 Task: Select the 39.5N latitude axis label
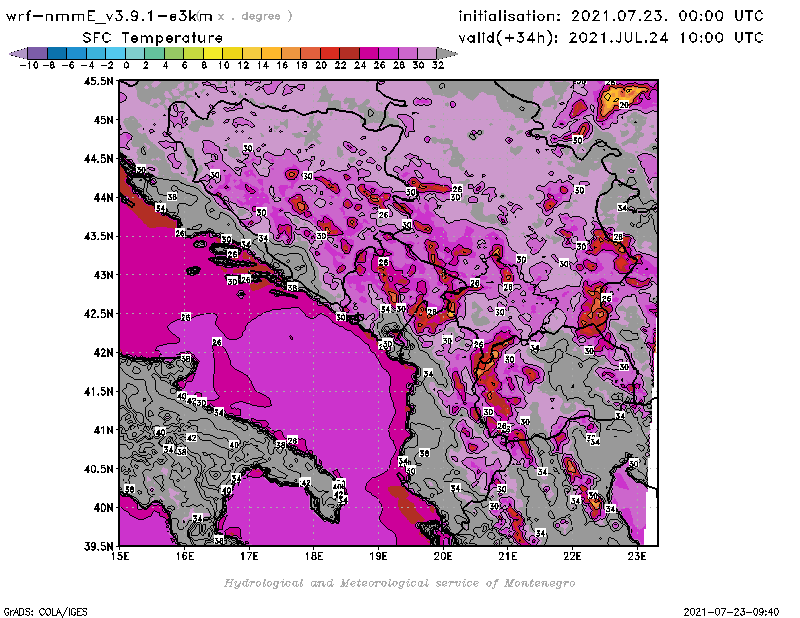[x=98, y=547]
